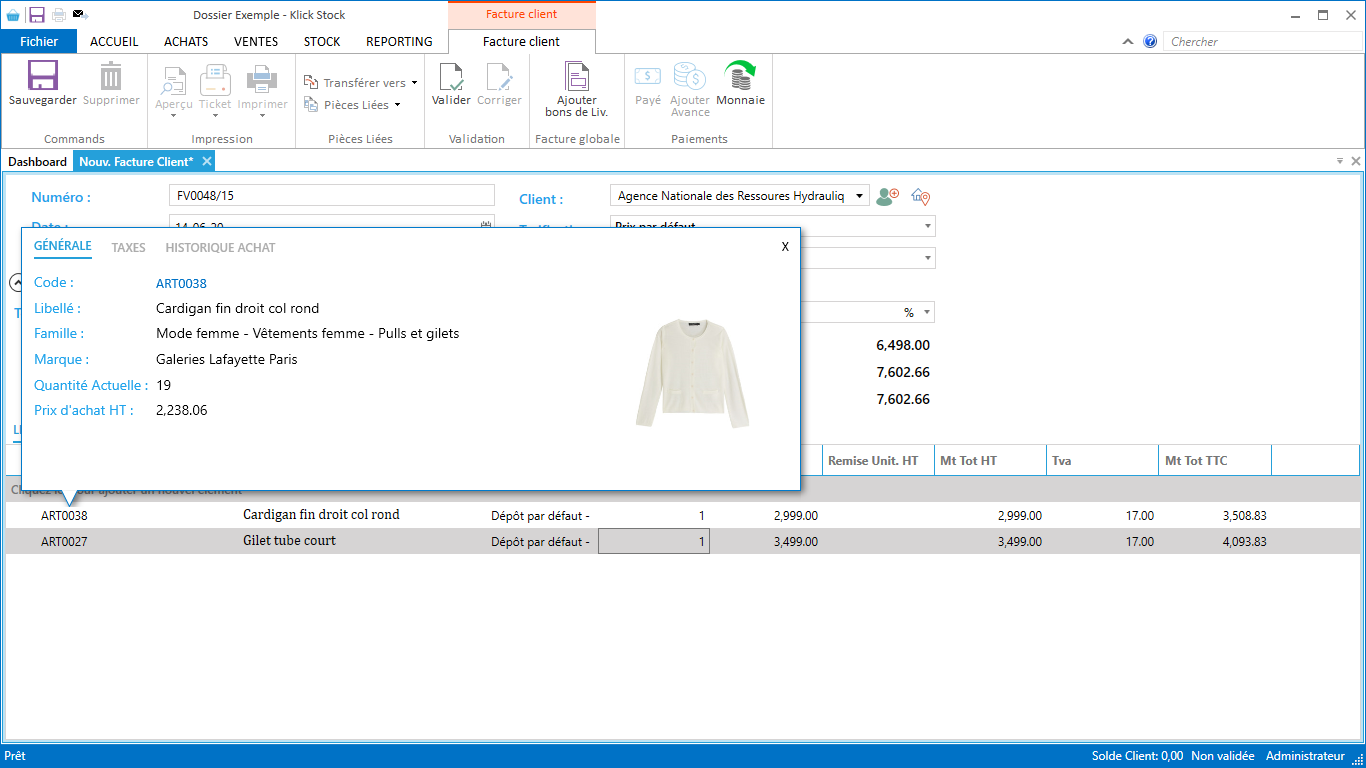Collapse the ribbon with chevron arrow
Screen dimensions: 1366x768
click(1128, 42)
